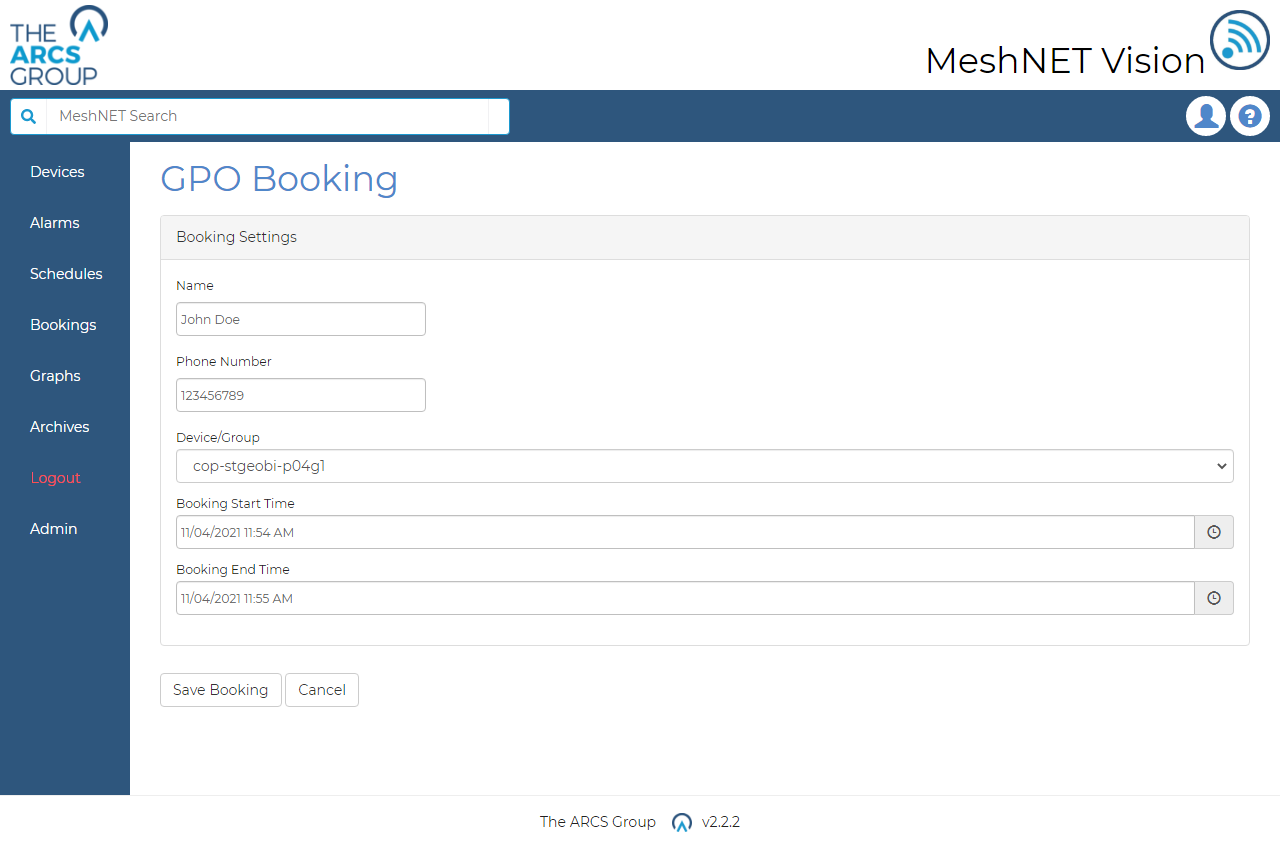Viewport: 1280px width, 849px height.
Task: Open the Booking Start Time clock picker
Action: click(1213, 532)
